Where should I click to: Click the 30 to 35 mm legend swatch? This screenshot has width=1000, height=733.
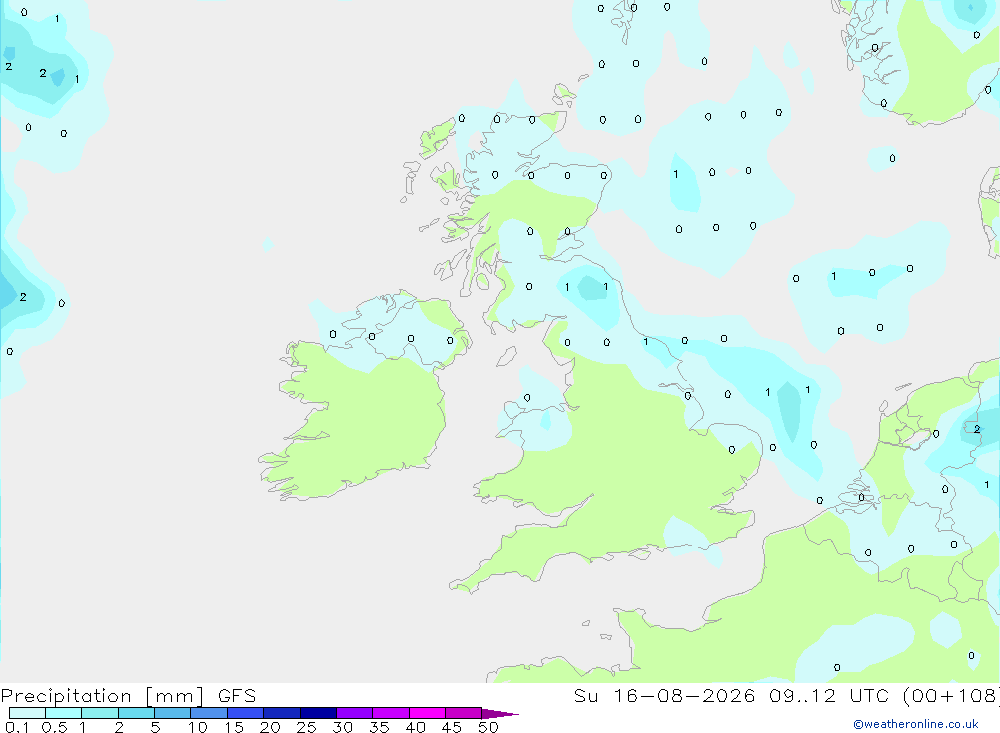[355, 713]
